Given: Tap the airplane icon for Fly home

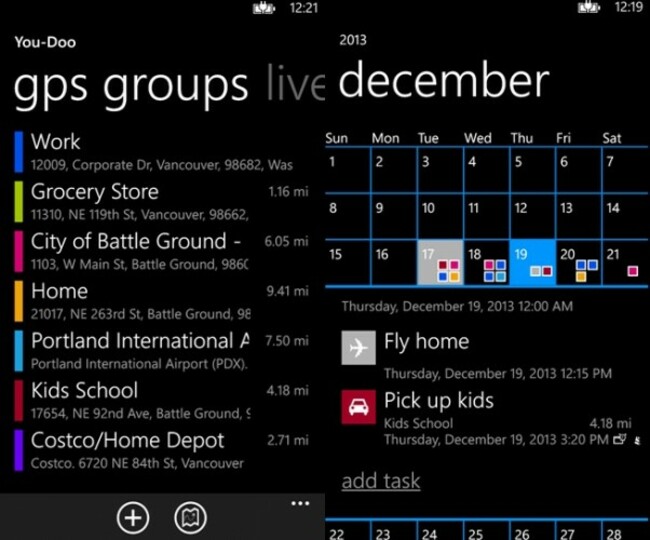Looking at the screenshot, I should point(359,347).
